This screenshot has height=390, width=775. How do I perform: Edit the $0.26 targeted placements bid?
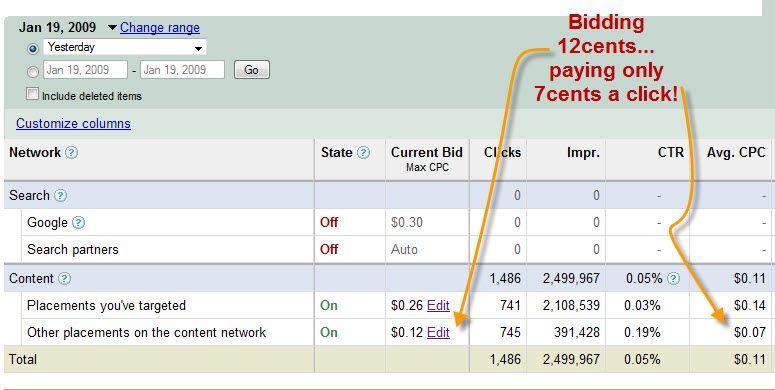pos(438,305)
